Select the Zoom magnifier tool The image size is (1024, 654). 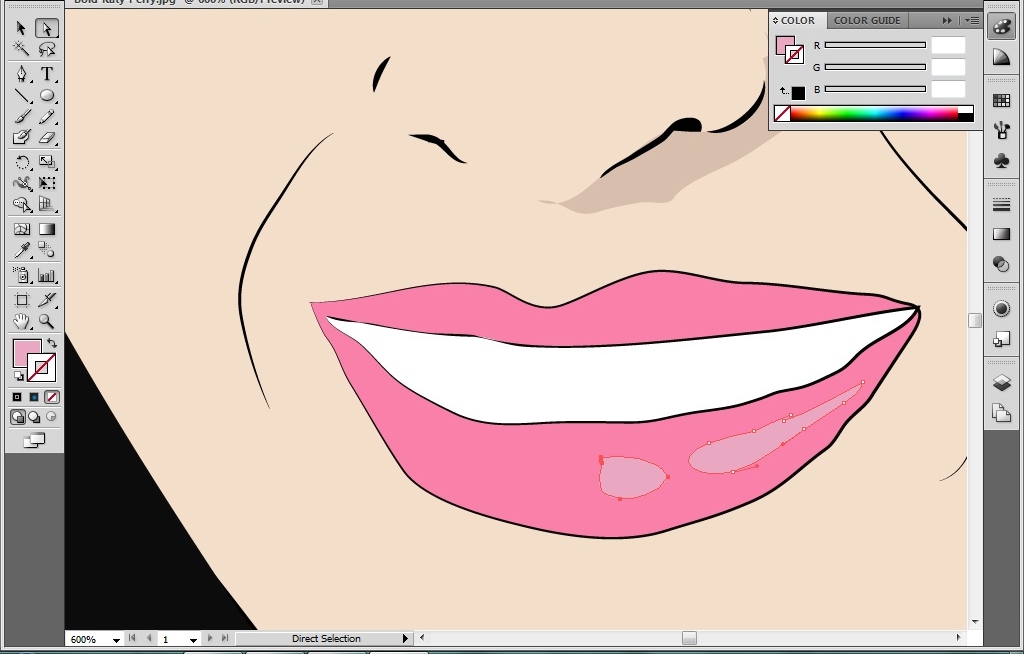[46, 321]
